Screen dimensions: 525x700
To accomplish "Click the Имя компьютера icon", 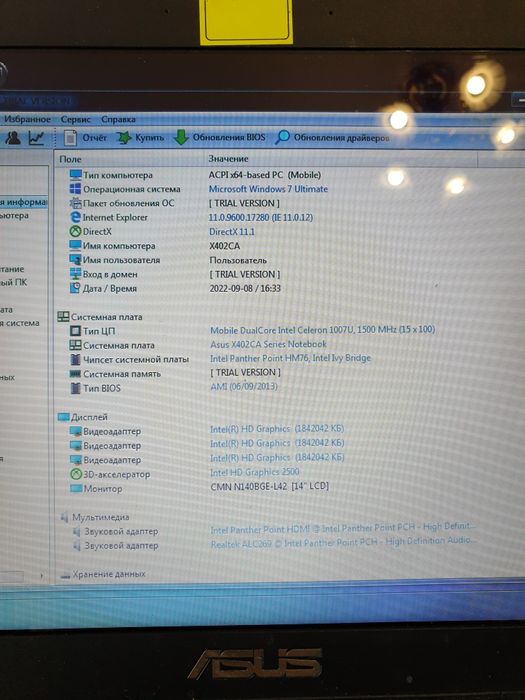I will 75,246.
